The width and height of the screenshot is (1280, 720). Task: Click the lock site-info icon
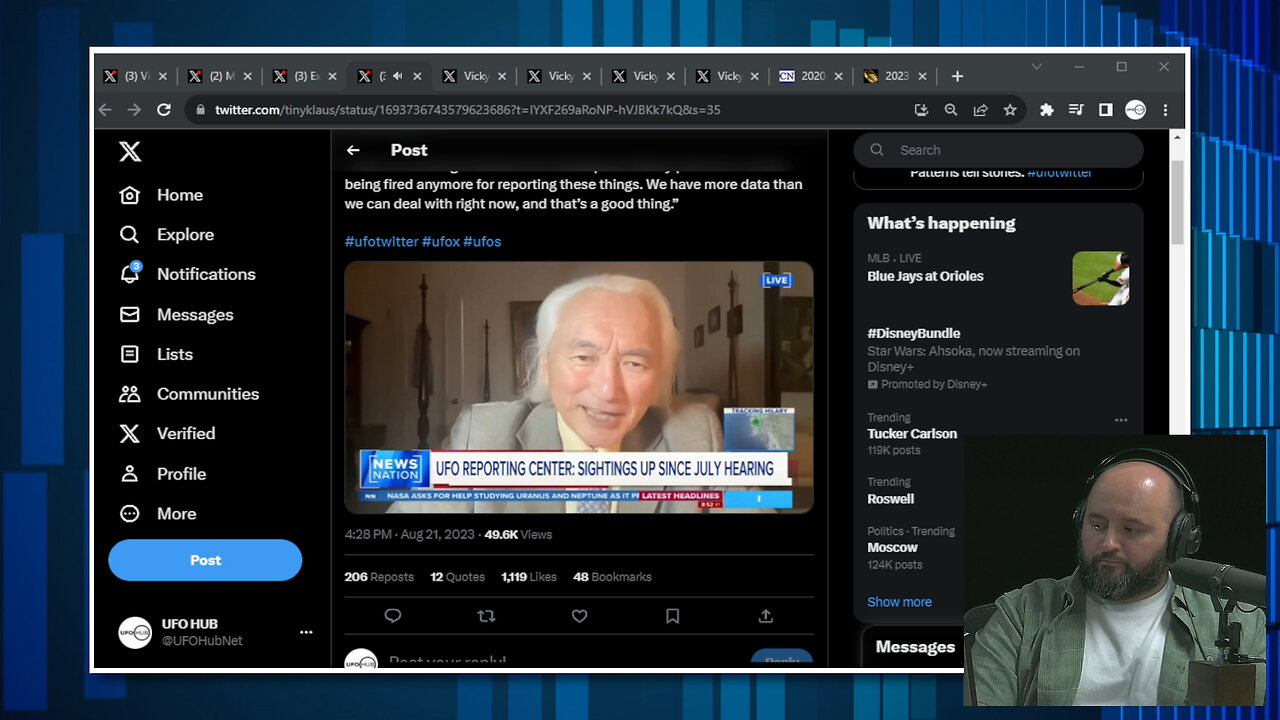click(x=200, y=110)
